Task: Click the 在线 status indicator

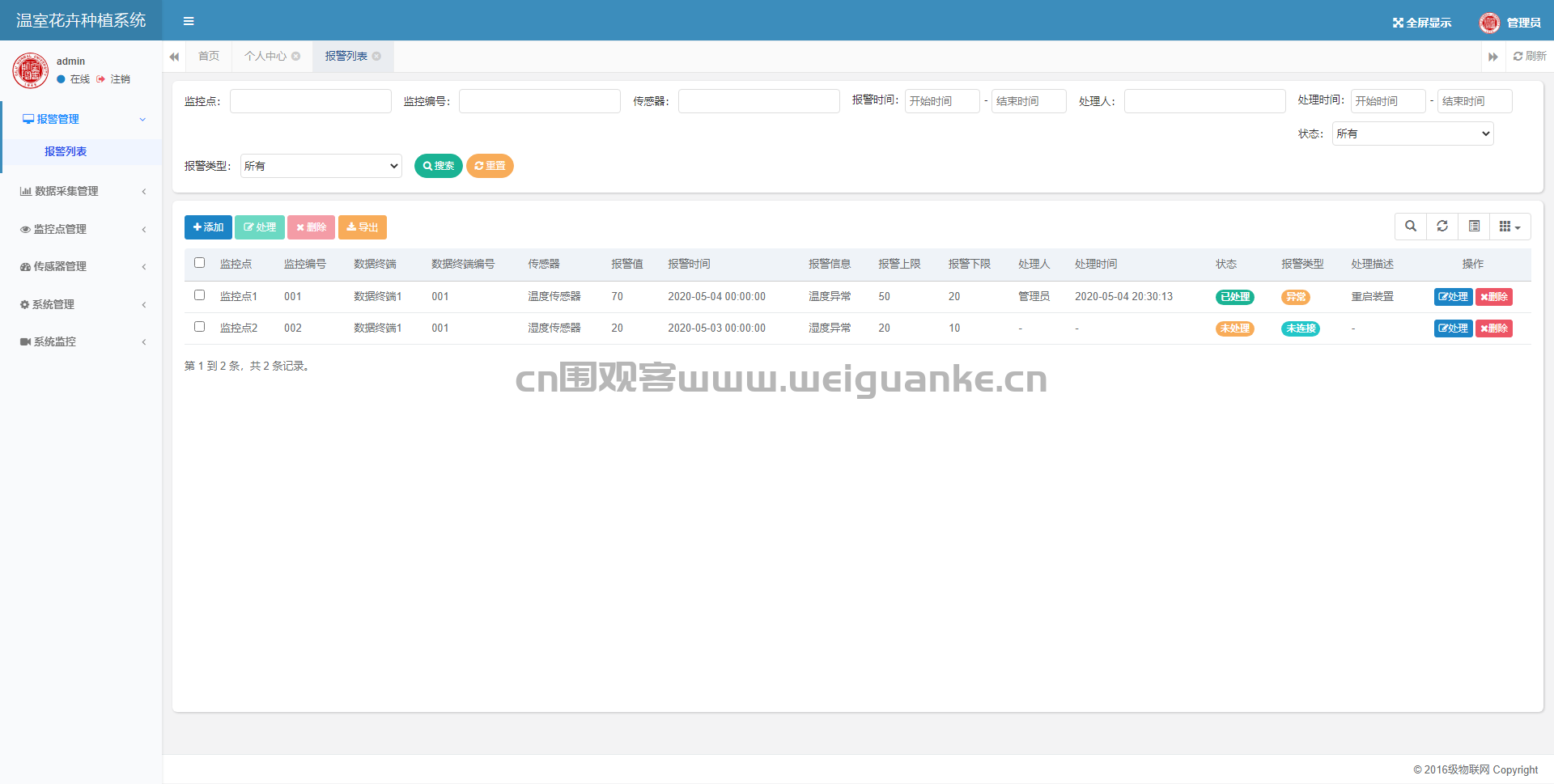Action: 74,79
